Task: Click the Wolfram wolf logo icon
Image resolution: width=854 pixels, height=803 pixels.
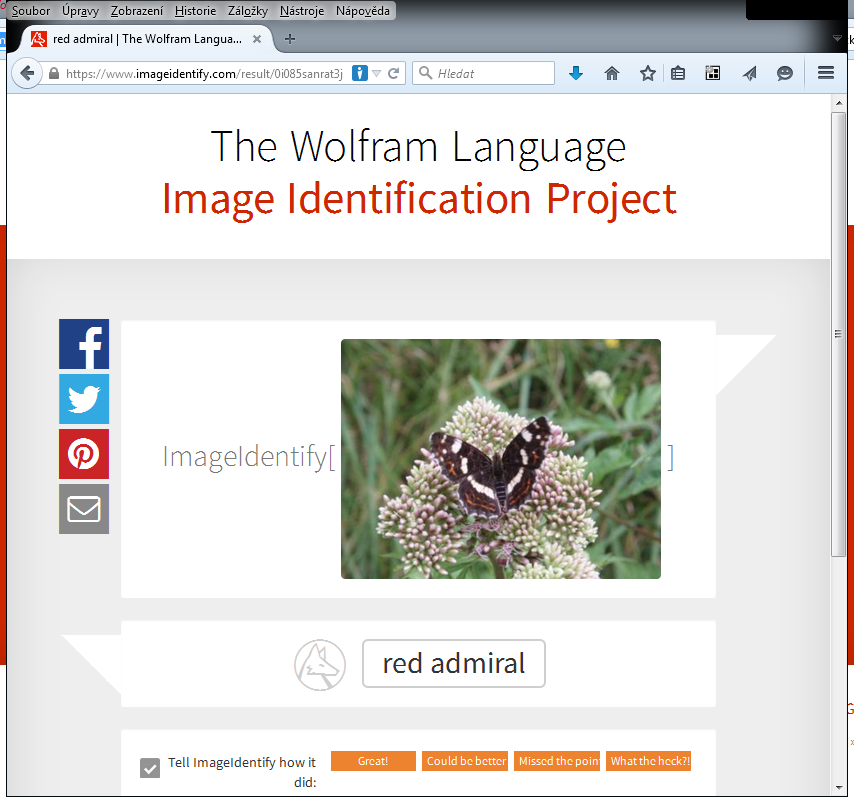Action: [320, 665]
